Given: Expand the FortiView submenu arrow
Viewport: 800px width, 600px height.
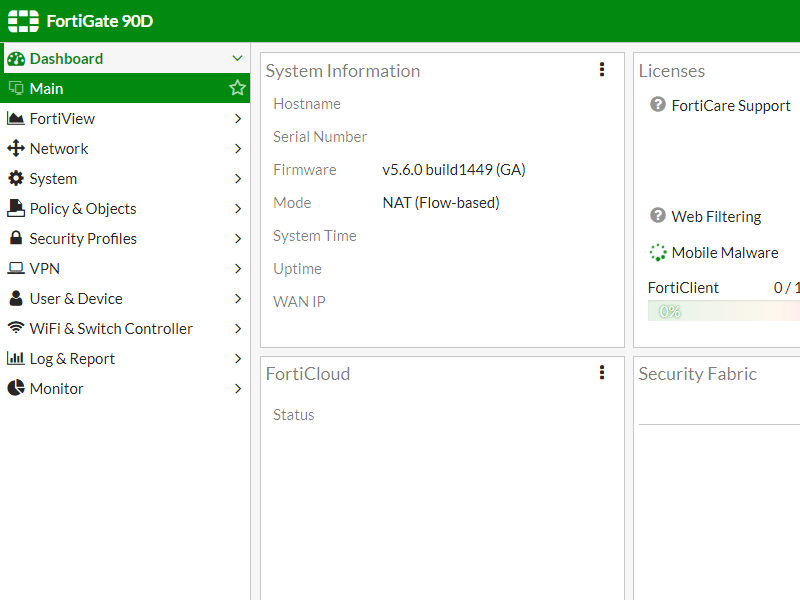Looking at the screenshot, I should (x=238, y=118).
